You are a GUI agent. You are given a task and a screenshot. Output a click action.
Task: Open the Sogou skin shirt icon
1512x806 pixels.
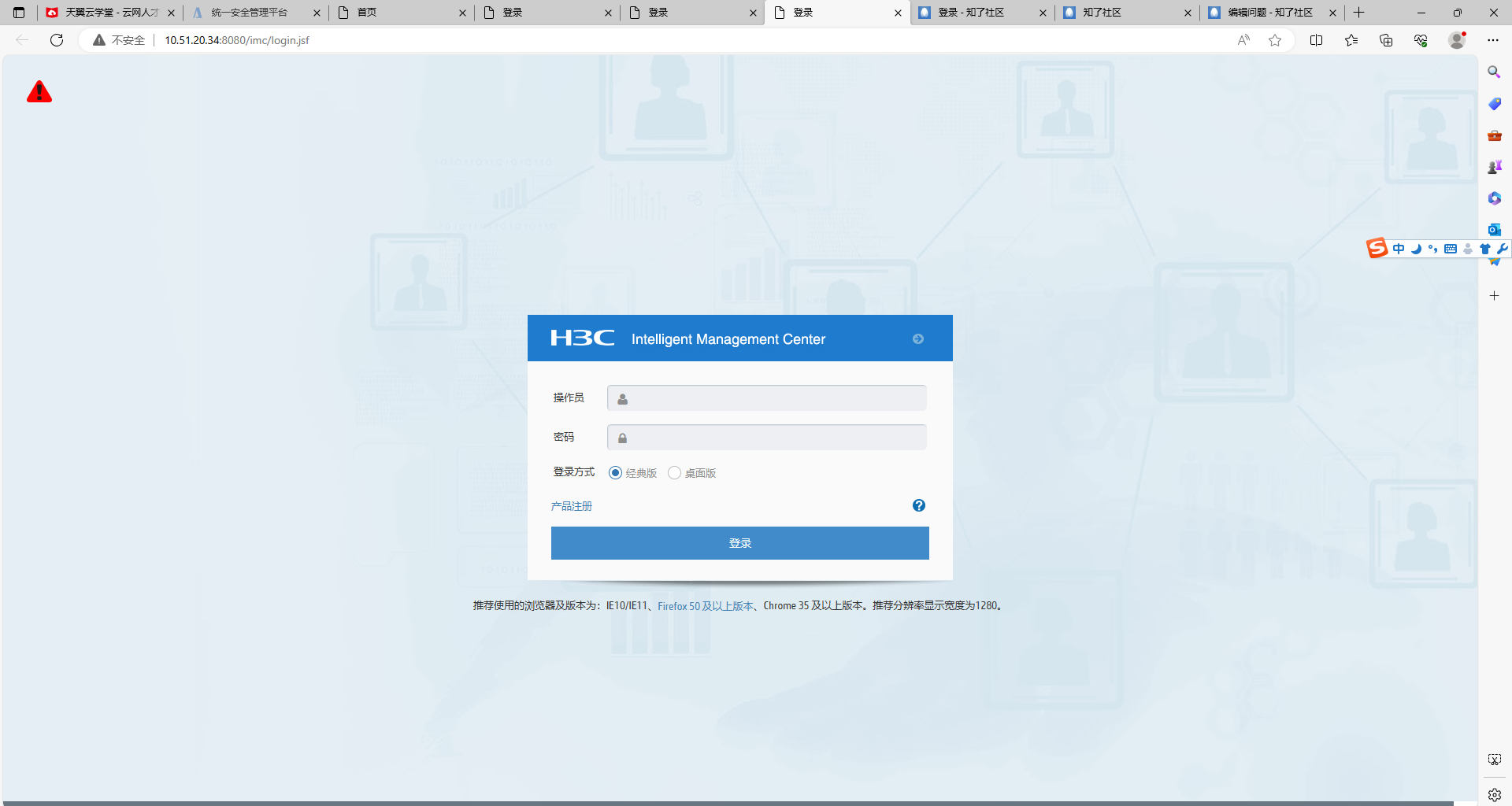1484,249
